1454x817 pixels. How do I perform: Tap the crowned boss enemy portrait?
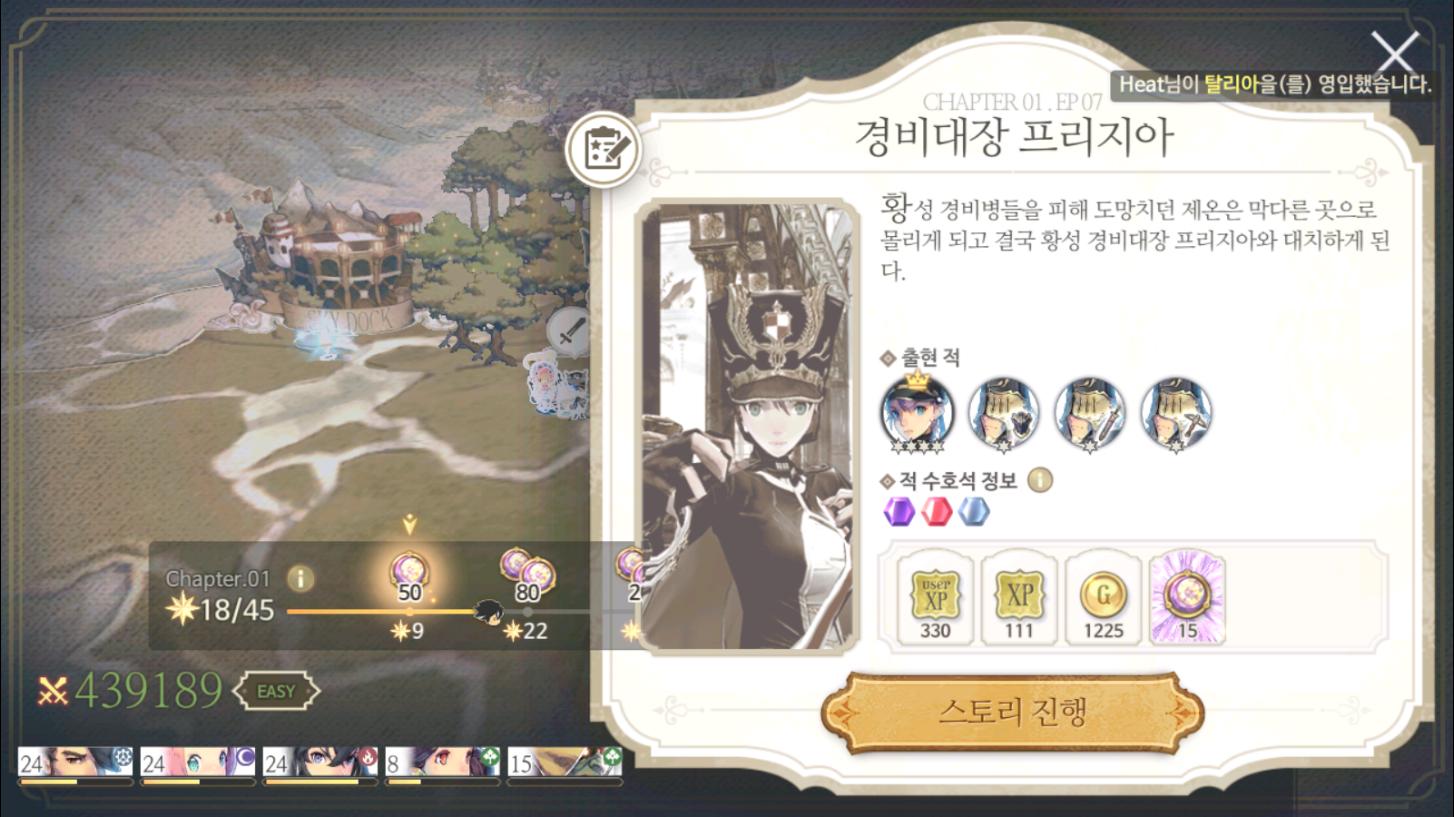917,412
